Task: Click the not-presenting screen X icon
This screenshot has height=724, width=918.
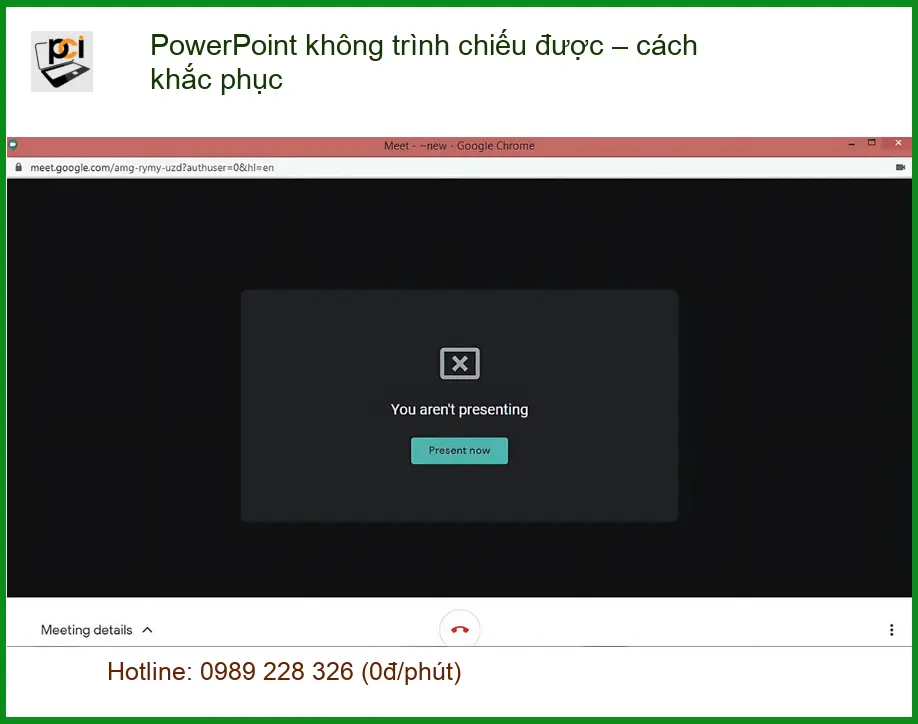Action: pos(460,363)
